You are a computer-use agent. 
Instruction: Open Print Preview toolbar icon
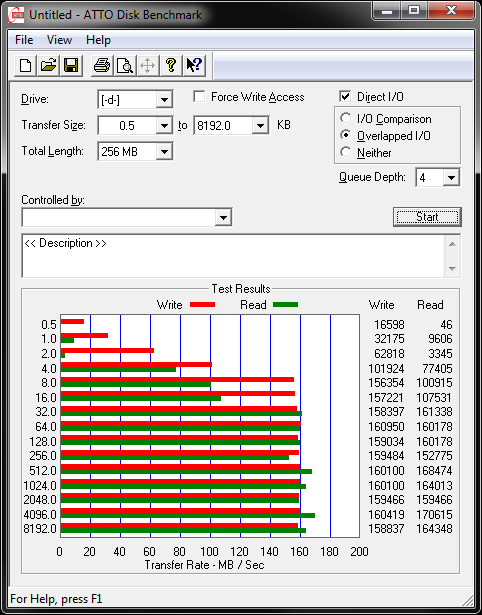[125, 65]
